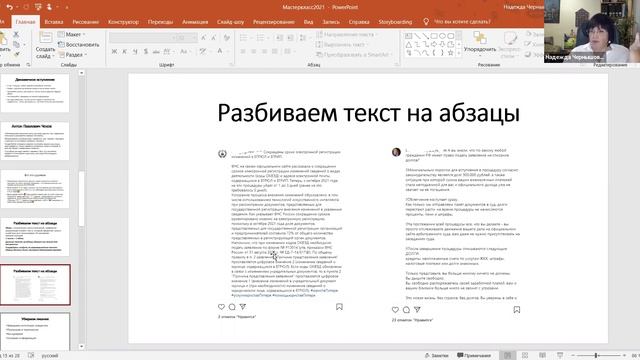Toggle align text left
The image size is (640, 360).
point(243,51)
